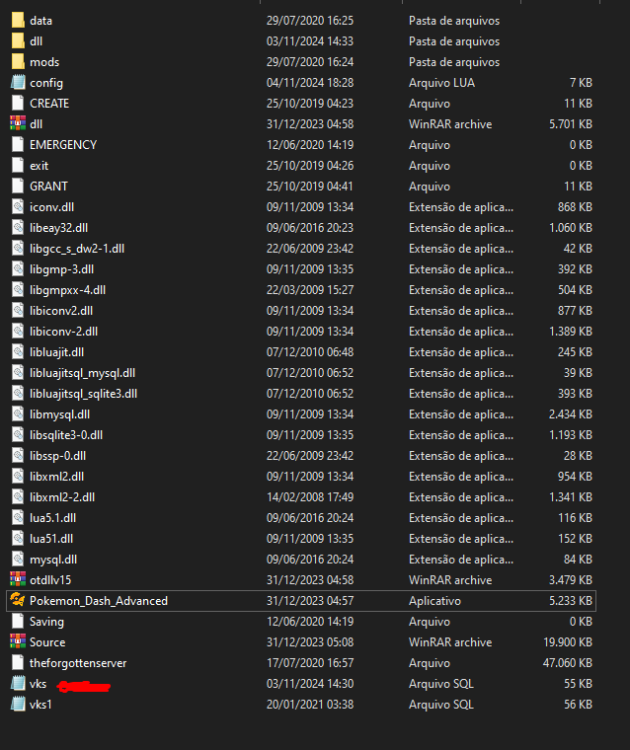Click the libssp-0.dll file icon

(18, 456)
